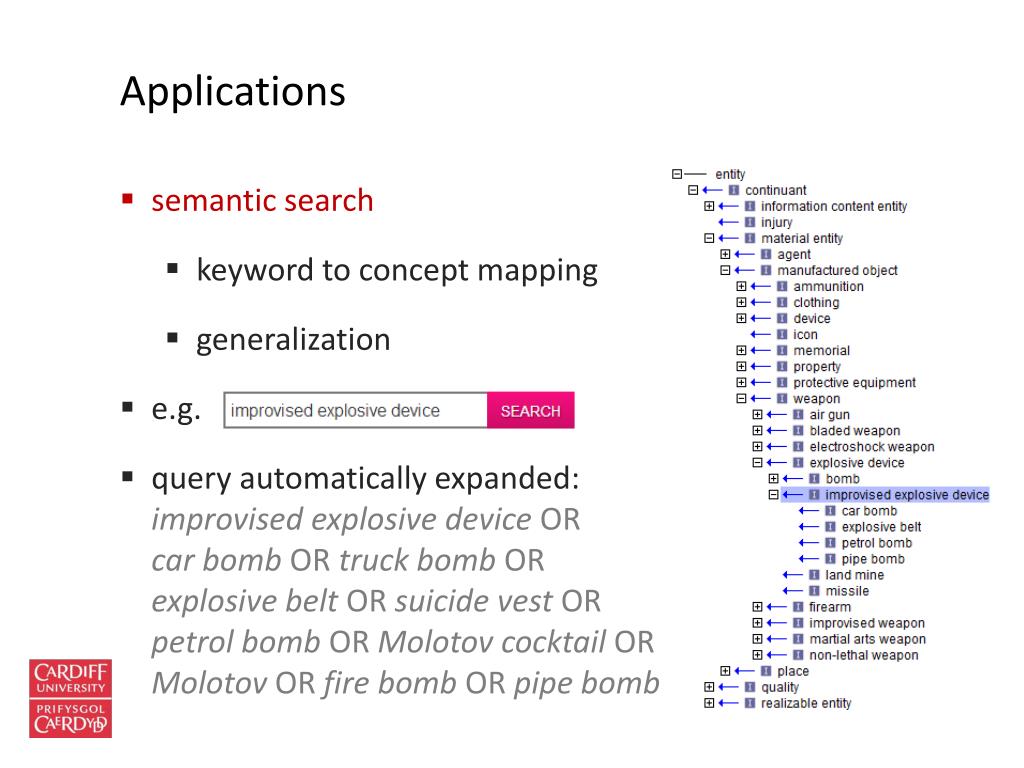This screenshot has height=768, width=1024.
Task: Focus the improvised explosive device search field
Action: 356,410
